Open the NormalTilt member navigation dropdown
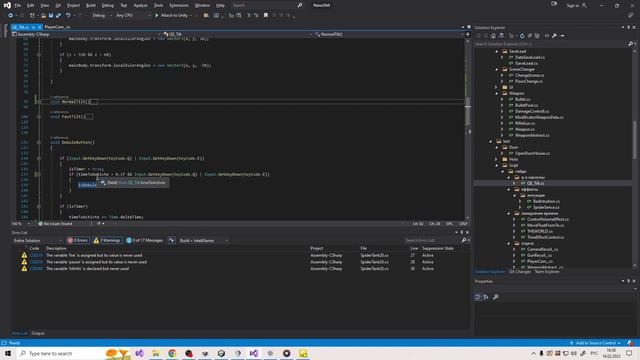The width and height of the screenshot is (640, 360). pyautogui.click(x=390, y=34)
